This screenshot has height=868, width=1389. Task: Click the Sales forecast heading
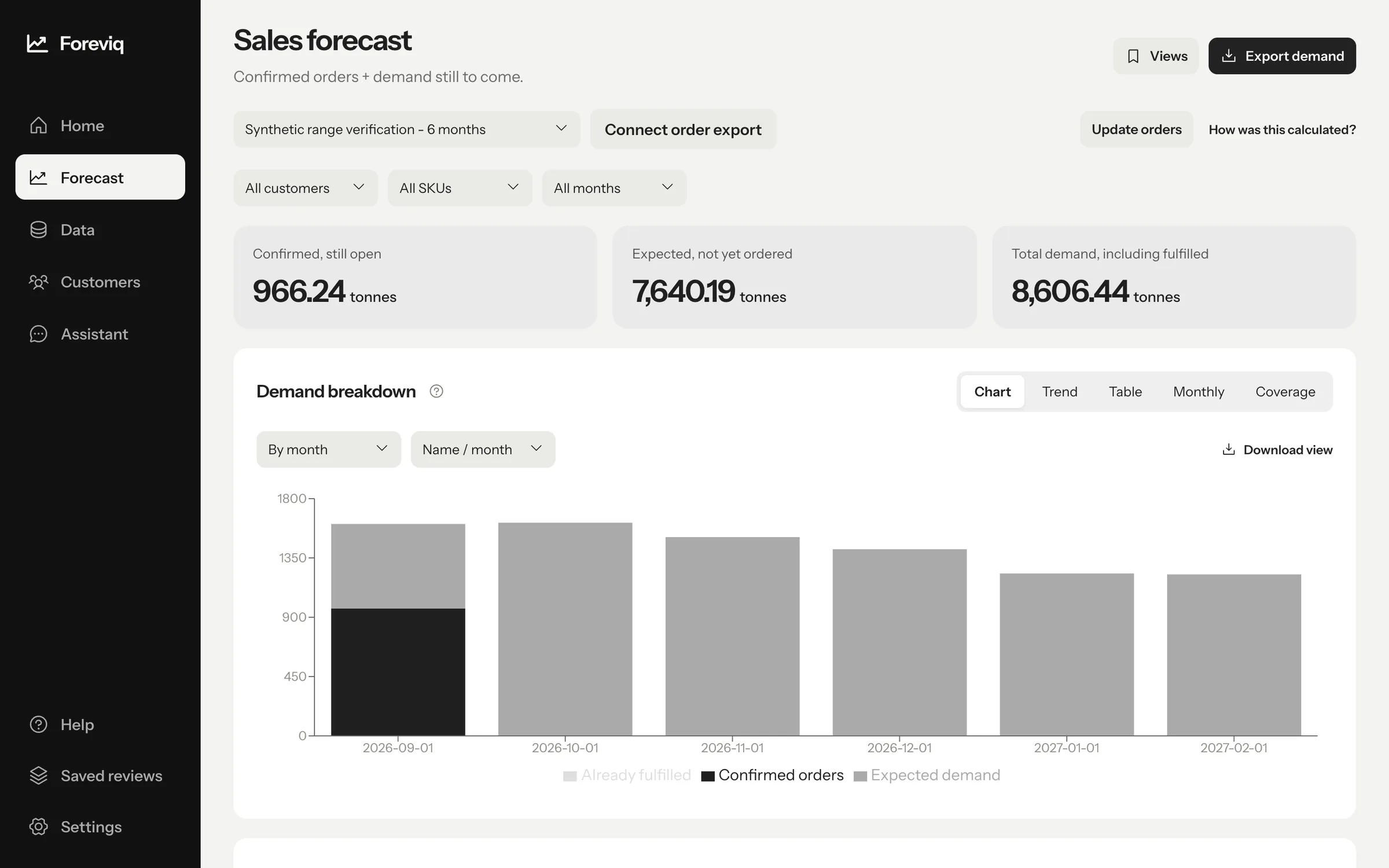click(x=322, y=41)
